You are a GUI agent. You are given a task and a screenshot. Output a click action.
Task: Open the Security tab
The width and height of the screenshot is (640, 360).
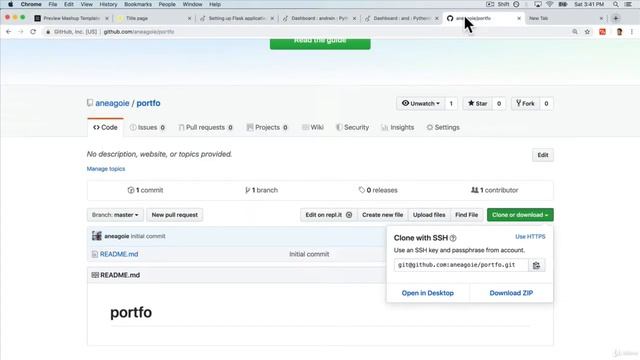[352, 127]
